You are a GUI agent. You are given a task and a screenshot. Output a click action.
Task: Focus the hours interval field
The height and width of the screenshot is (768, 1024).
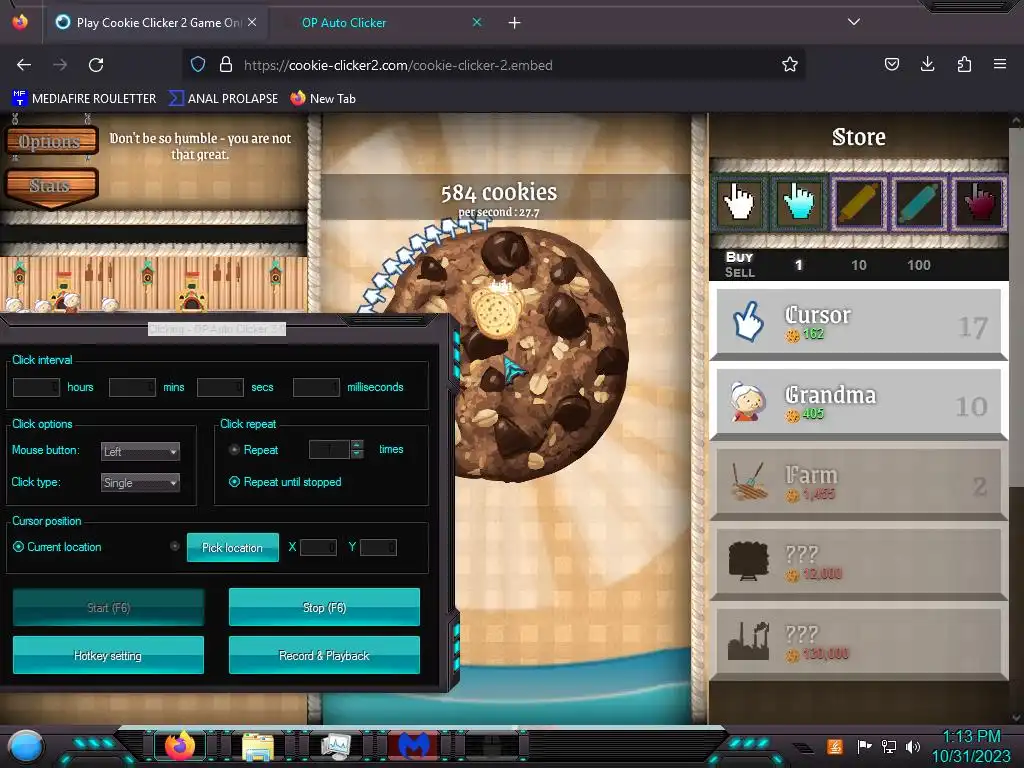pos(36,387)
